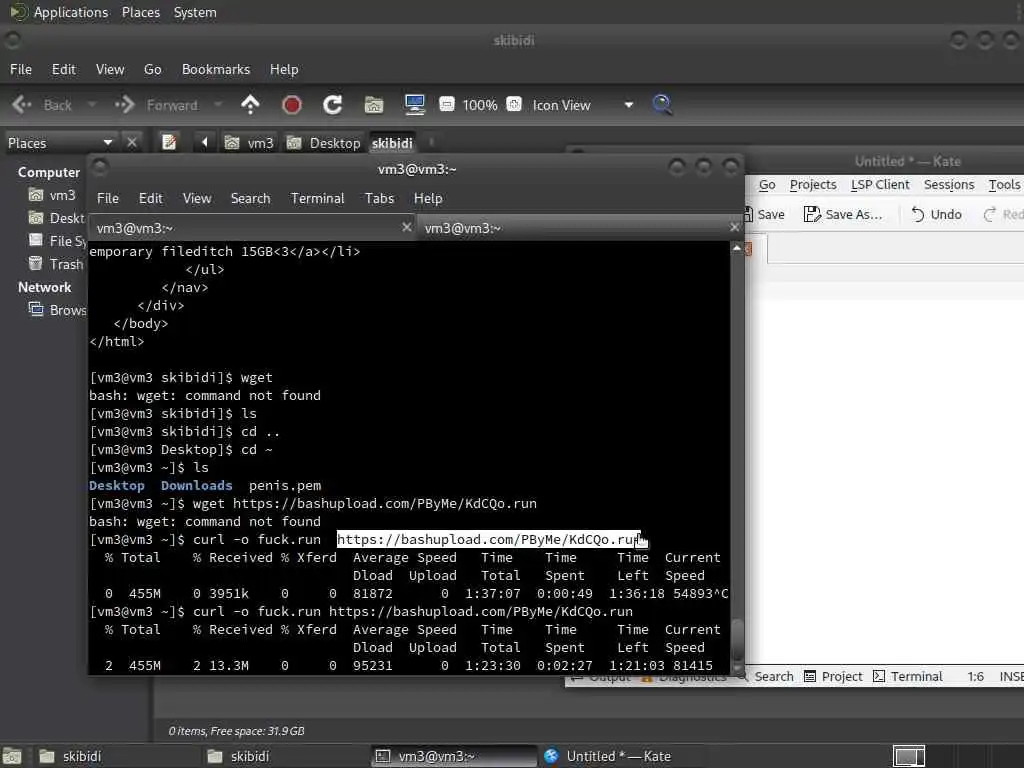Zoom out using the minus icon
Viewport: 1024px width, 768px height.
click(447, 104)
